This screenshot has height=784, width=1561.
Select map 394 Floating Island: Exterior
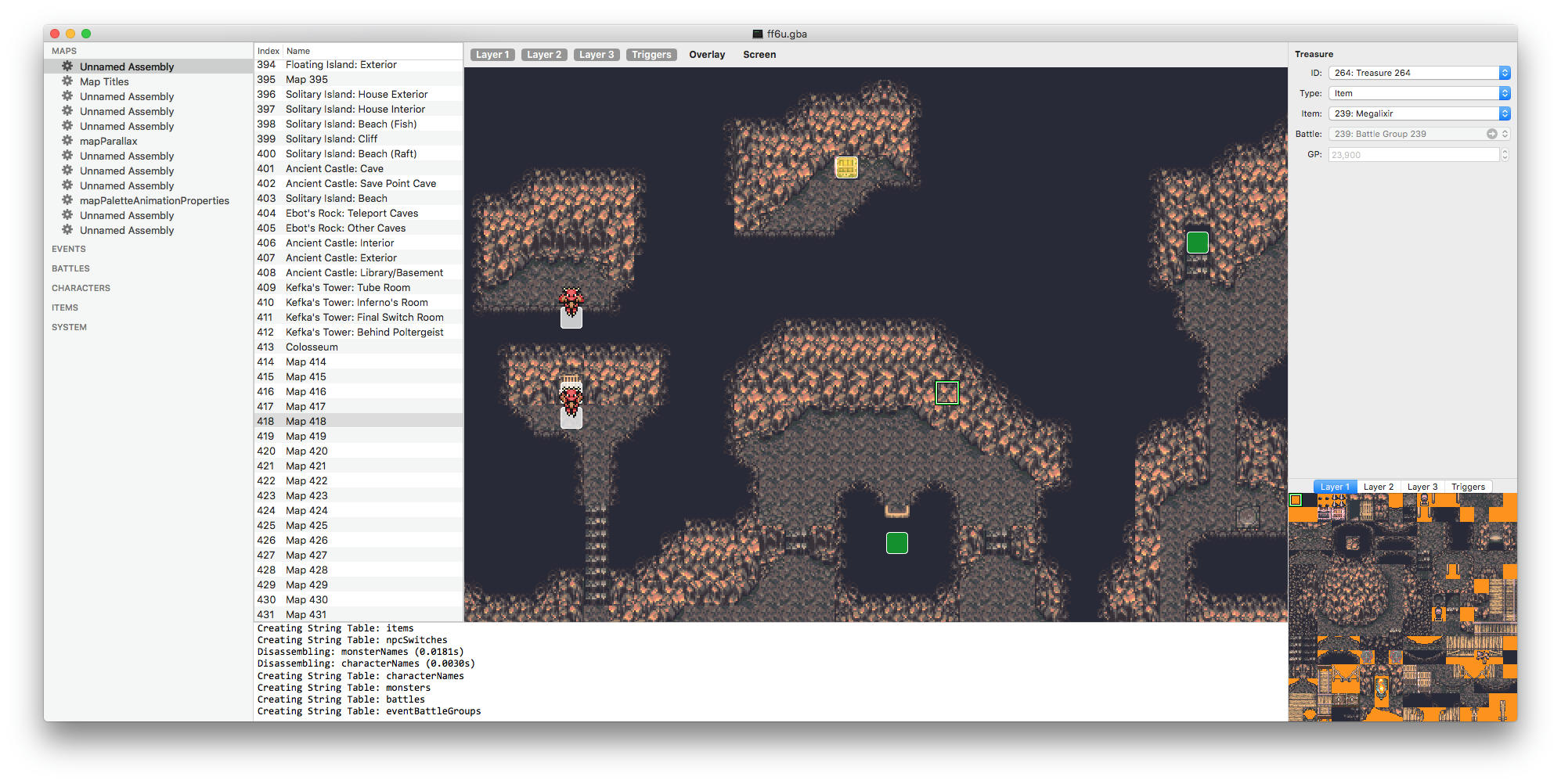pos(359,65)
